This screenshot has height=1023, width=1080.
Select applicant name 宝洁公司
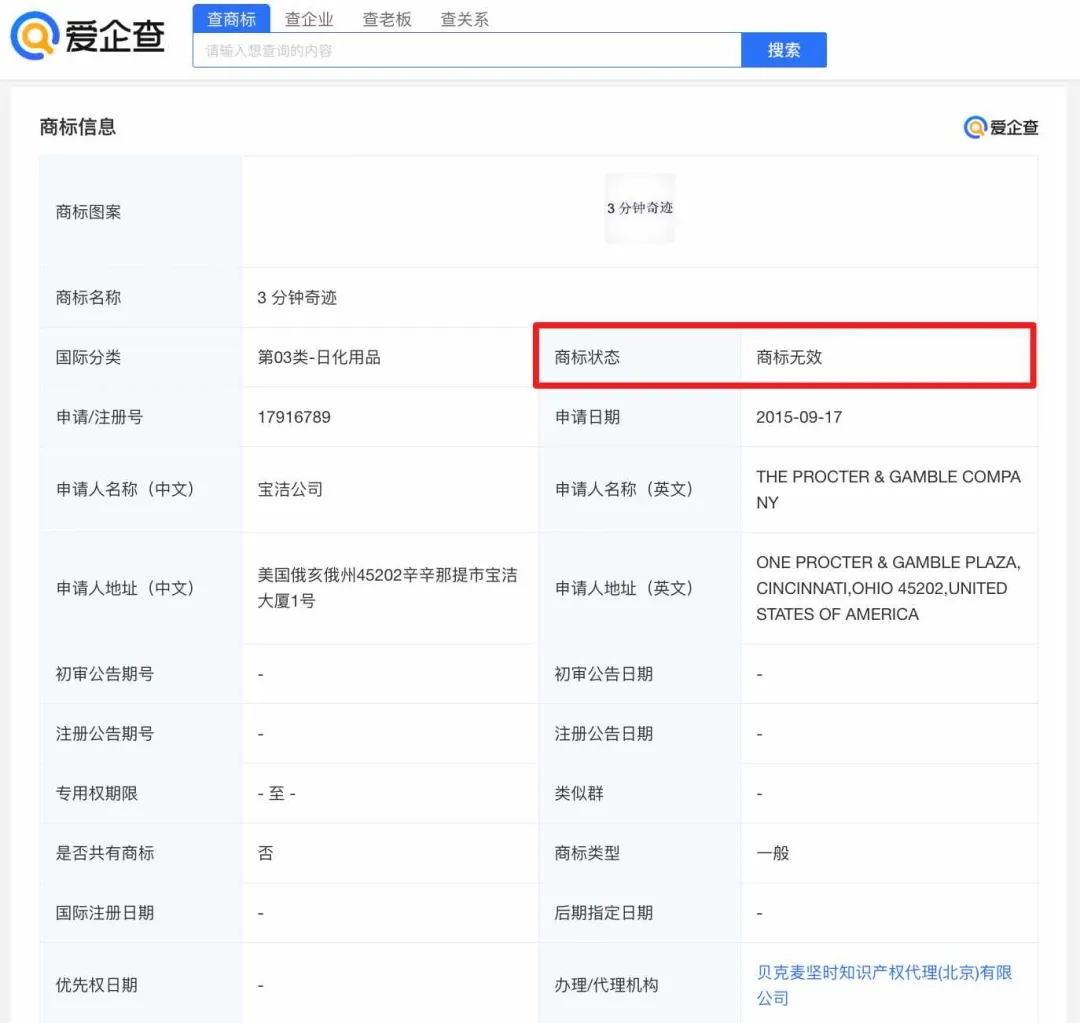290,490
